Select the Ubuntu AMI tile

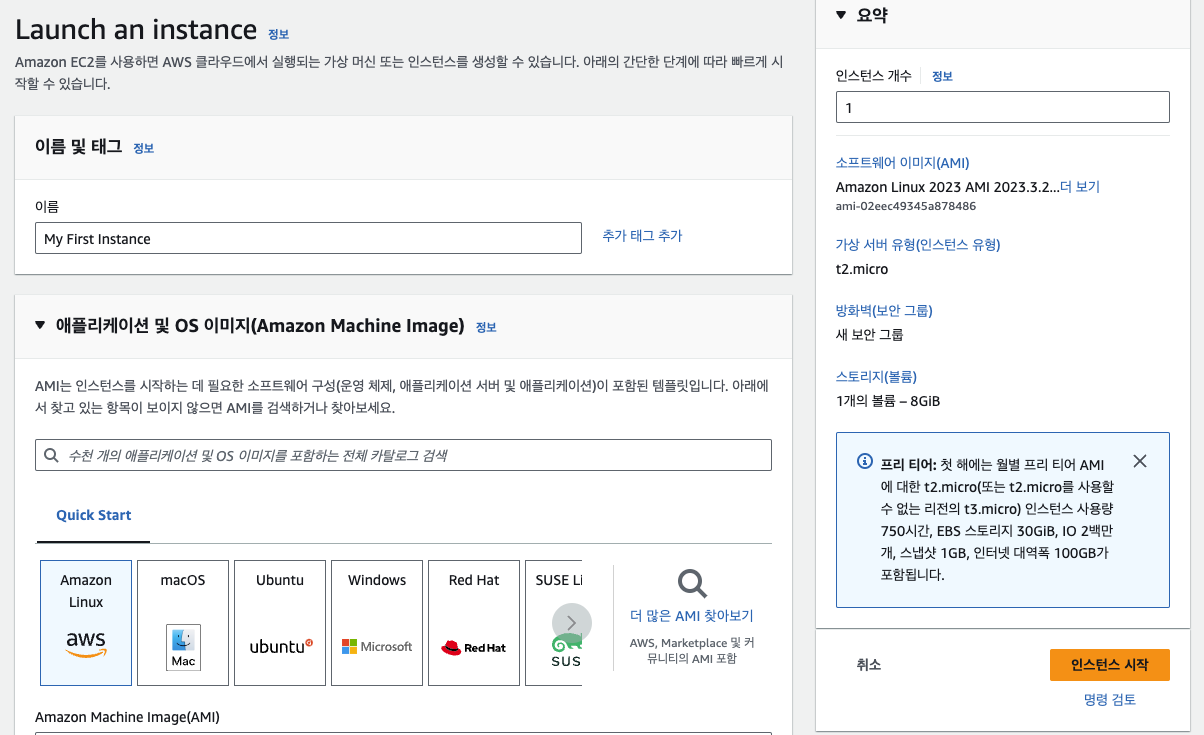coord(280,622)
